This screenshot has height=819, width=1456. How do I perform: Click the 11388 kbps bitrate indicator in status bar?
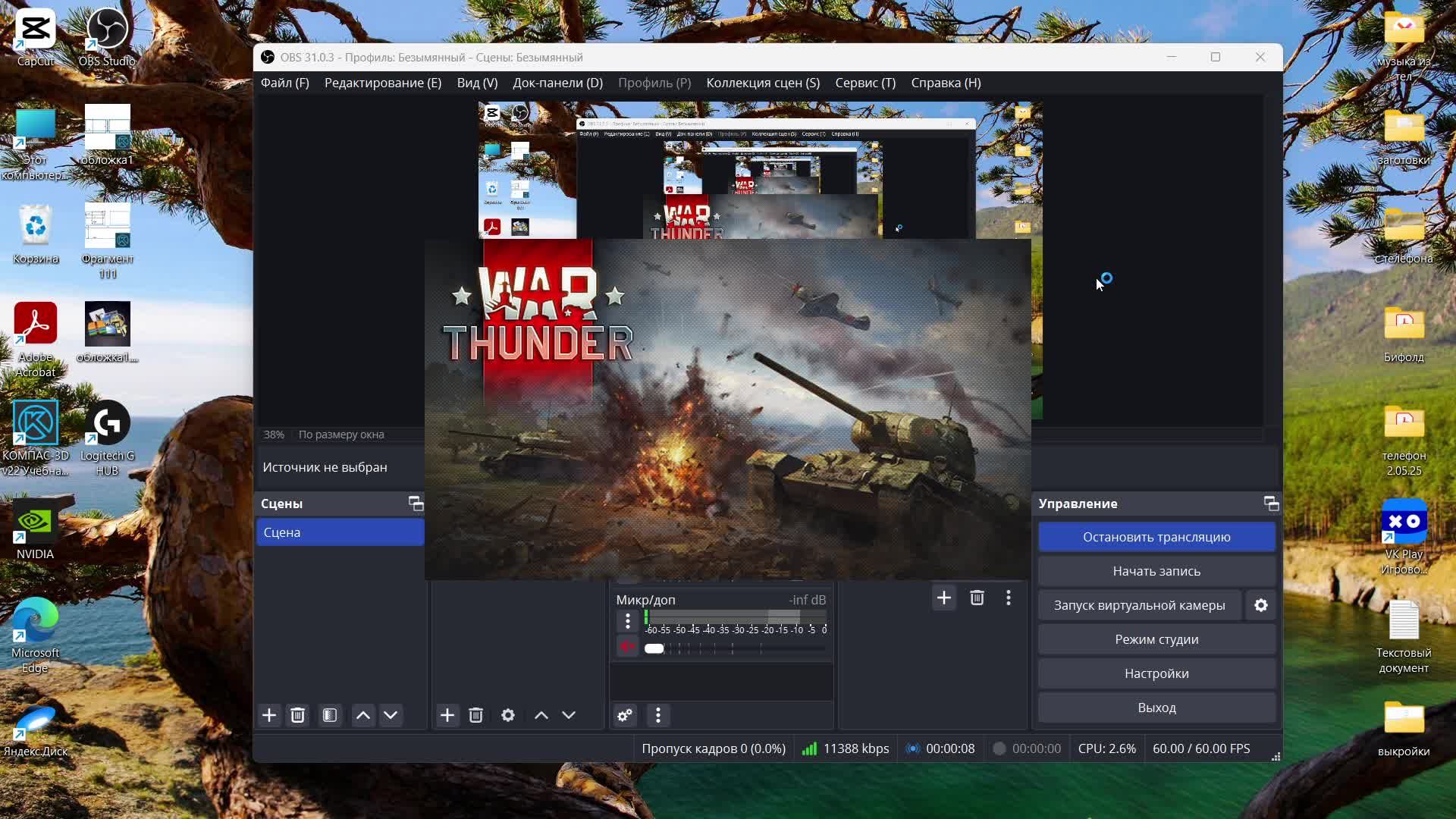click(846, 748)
